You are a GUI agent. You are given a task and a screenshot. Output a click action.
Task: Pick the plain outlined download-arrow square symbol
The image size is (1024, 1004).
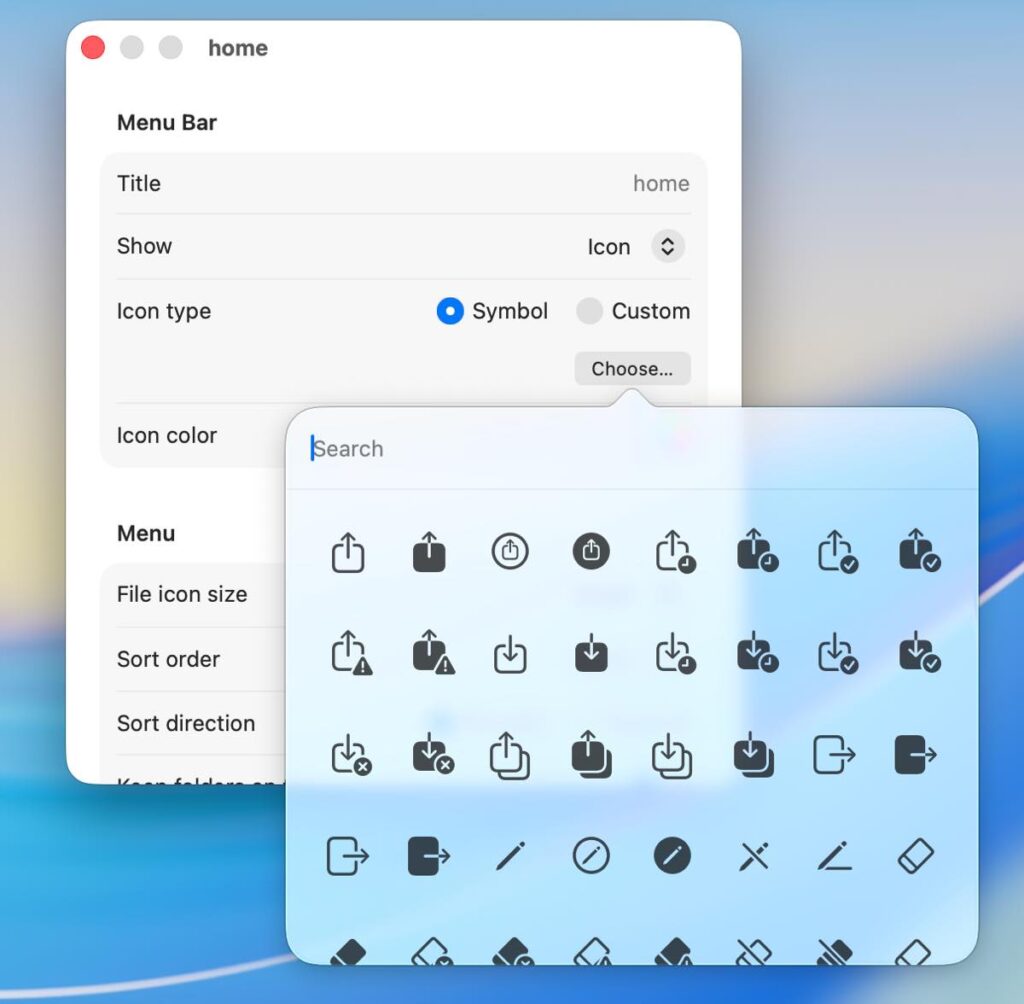(510, 654)
